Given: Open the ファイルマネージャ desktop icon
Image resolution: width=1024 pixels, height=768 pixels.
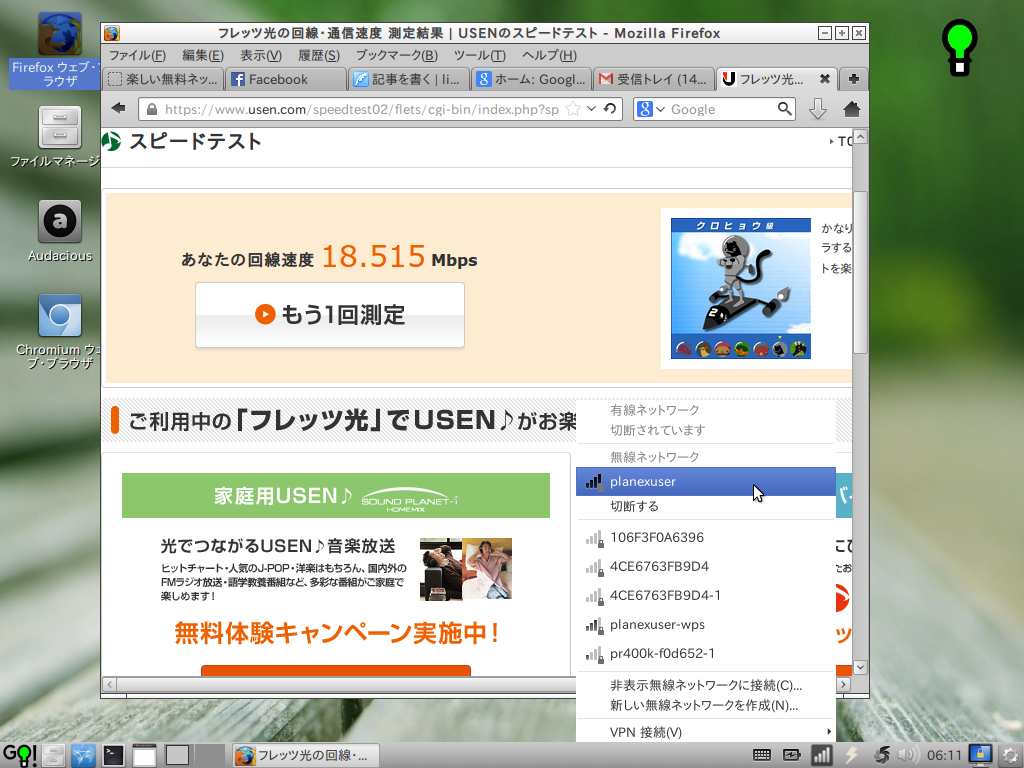Looking at the screenshot, I should click(59, 136).
